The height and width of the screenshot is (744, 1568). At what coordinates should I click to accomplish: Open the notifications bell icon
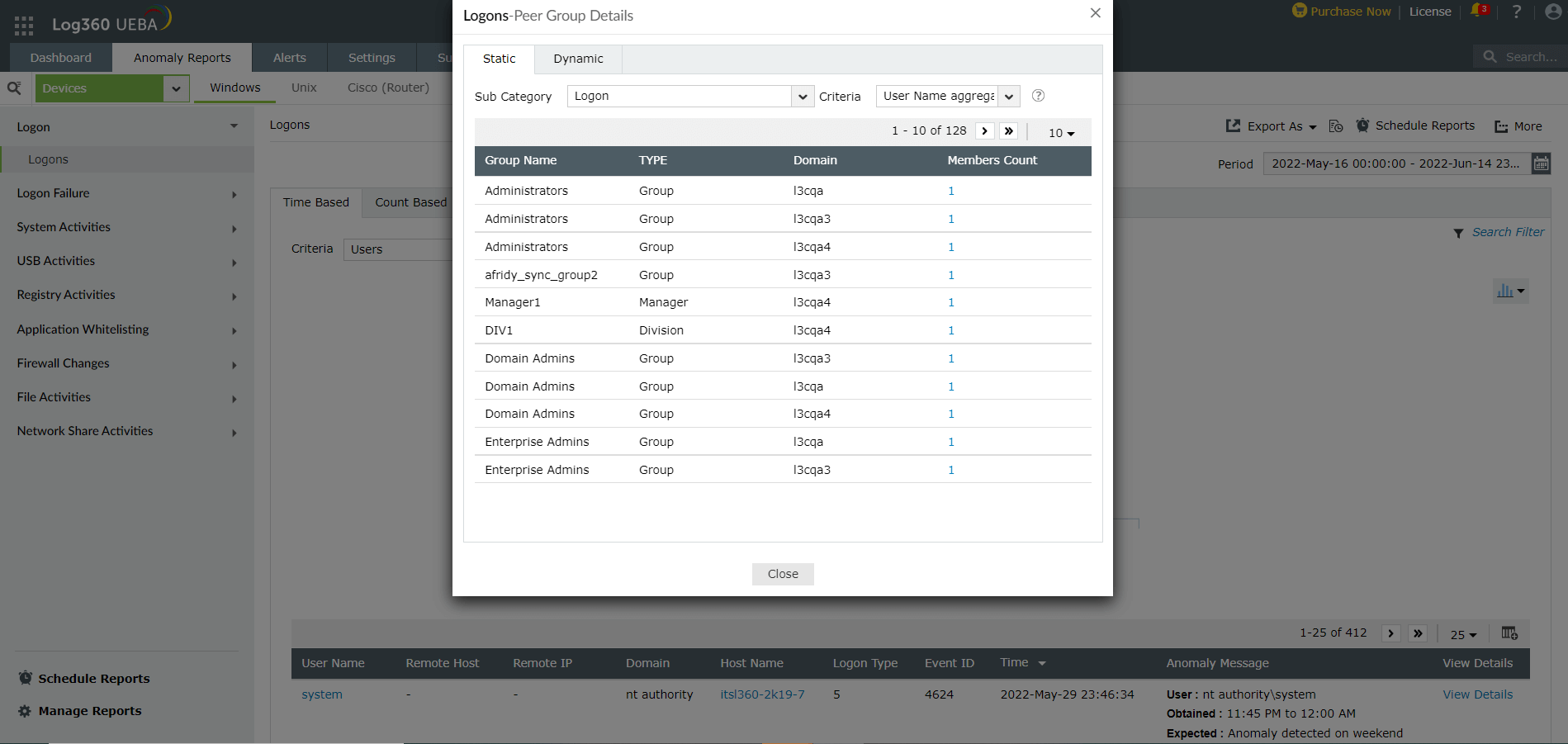[1479, 12]
